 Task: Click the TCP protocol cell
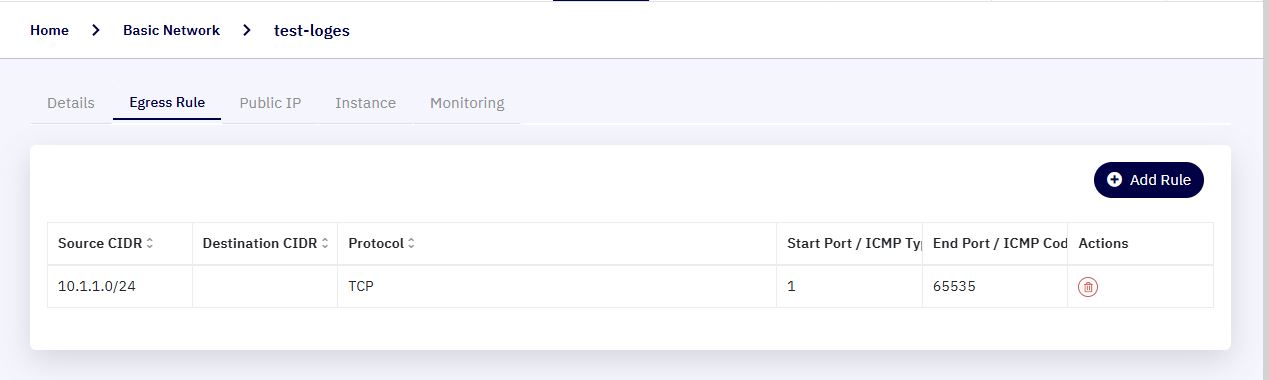pos(557,286)
